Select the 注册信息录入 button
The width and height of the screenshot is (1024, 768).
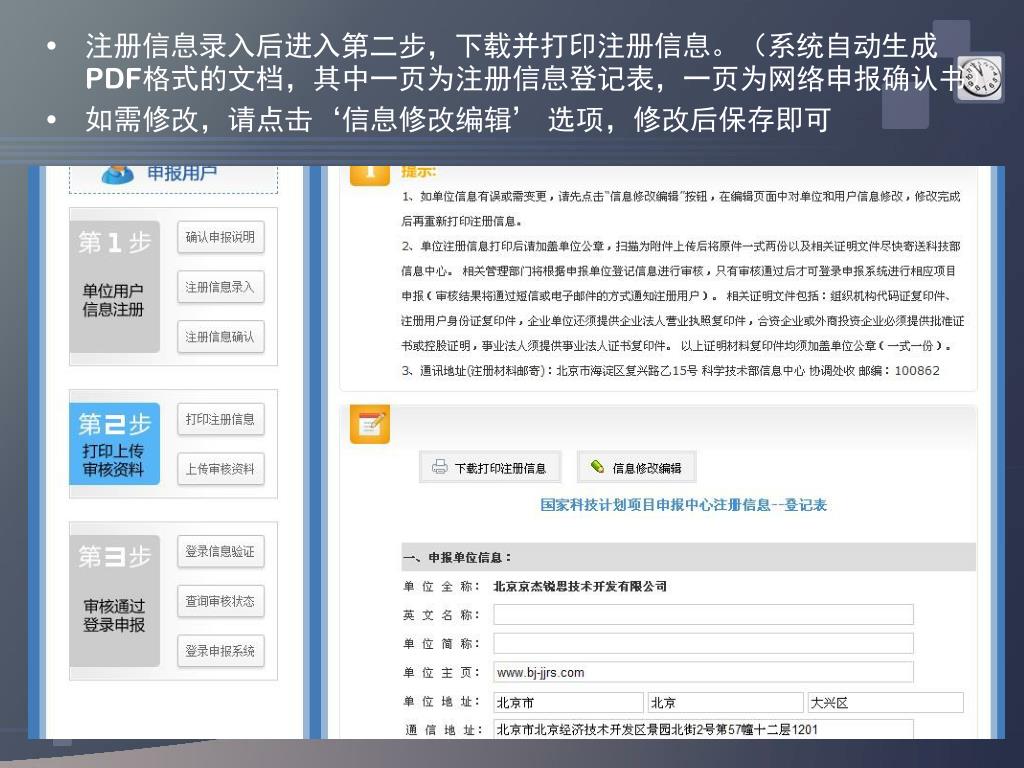point(220,287)
